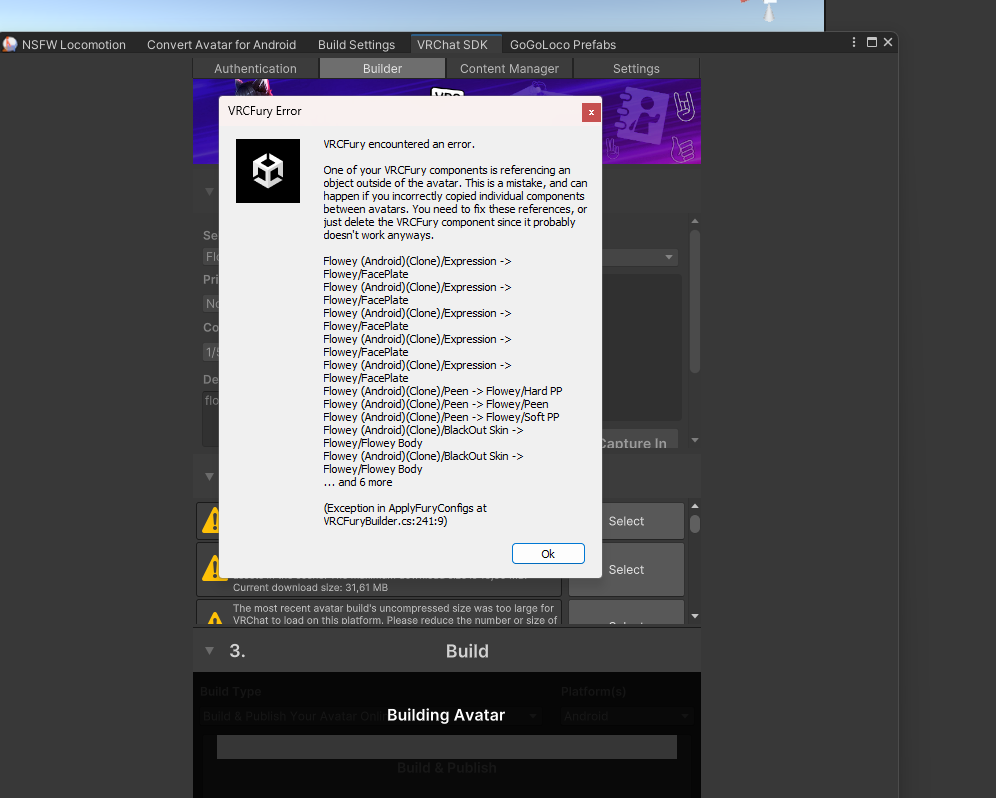Click the first yellow warning icon in validations
Screen dimensions: 996x798
[x=211, y=520]
